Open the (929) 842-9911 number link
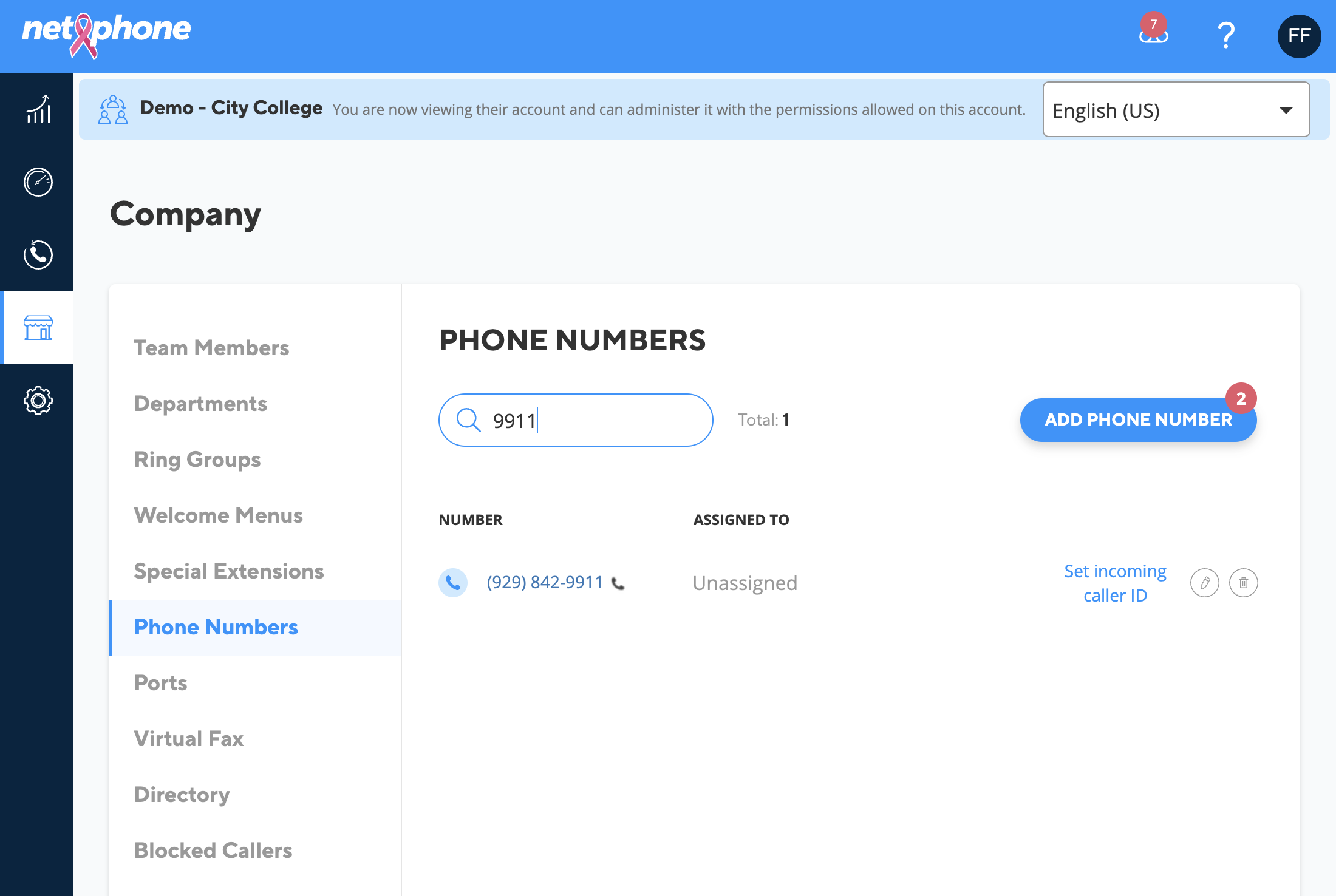 click(x=545, y=583)
